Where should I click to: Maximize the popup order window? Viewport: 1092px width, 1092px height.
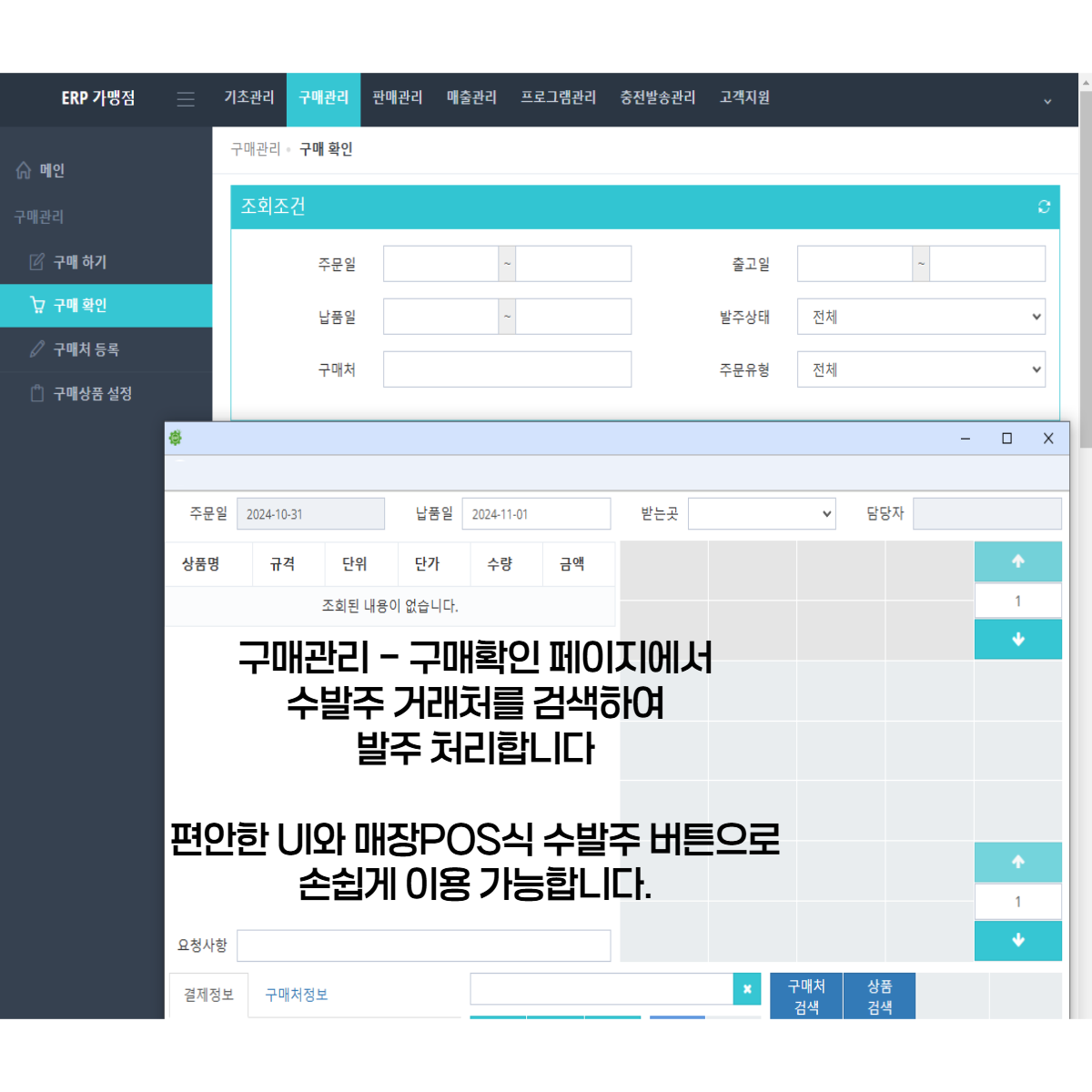tap(1006, 439)
